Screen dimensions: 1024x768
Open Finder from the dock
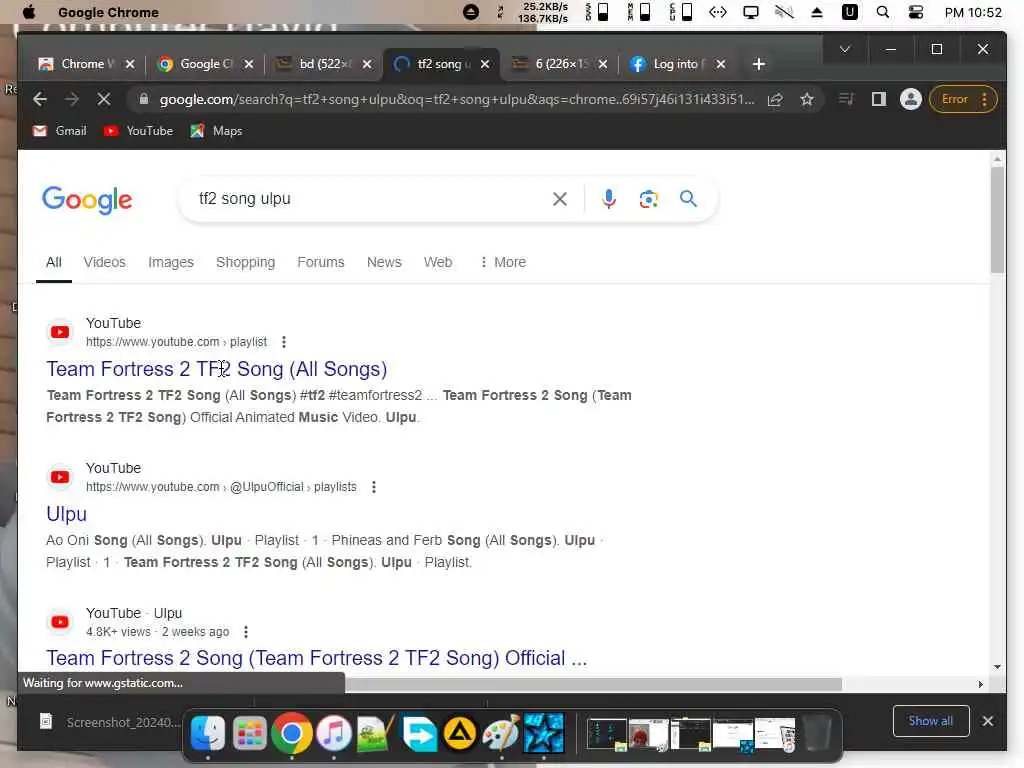click(x=208, y=733)
